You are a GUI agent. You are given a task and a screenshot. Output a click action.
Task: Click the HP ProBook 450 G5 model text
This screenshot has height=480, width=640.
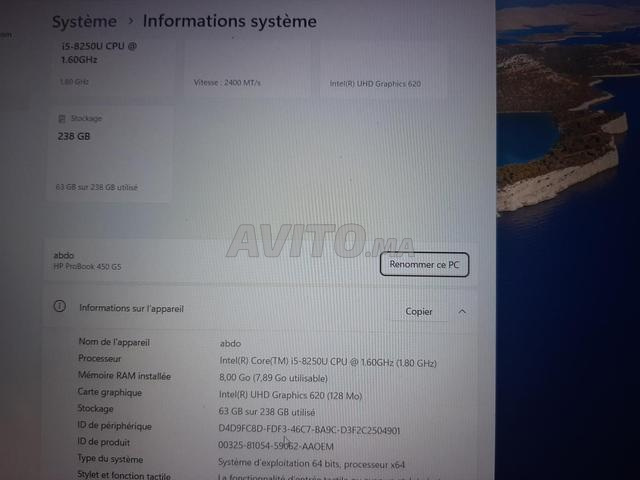pos(87,267)
